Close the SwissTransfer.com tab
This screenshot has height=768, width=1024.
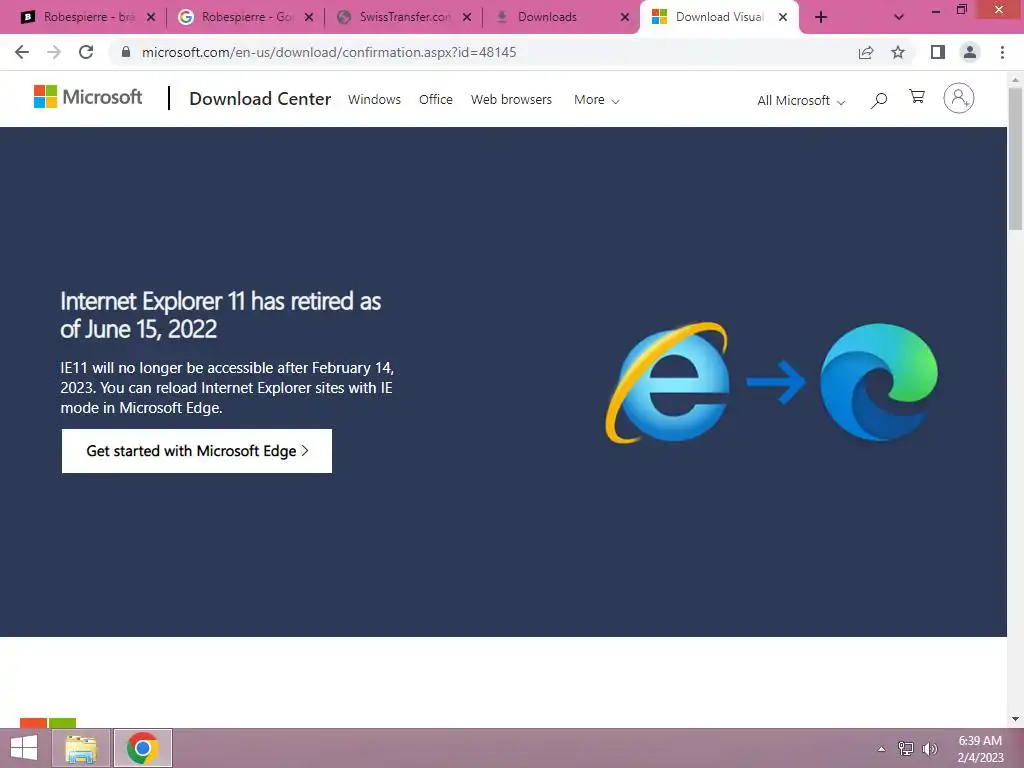467,18
